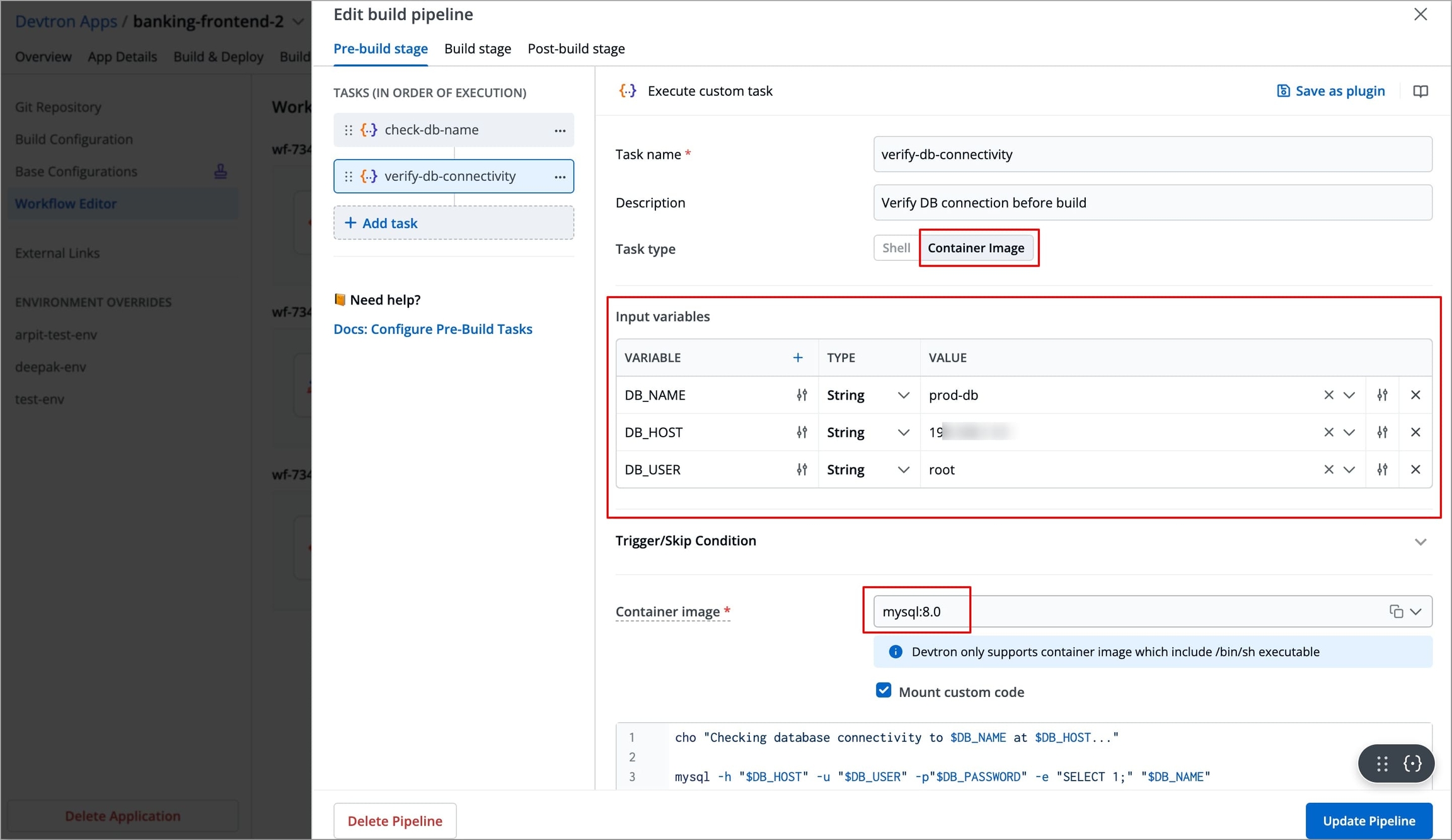
Task: Expand the Trigger/Skip Condition section
Action: [x=1420, y=541]
